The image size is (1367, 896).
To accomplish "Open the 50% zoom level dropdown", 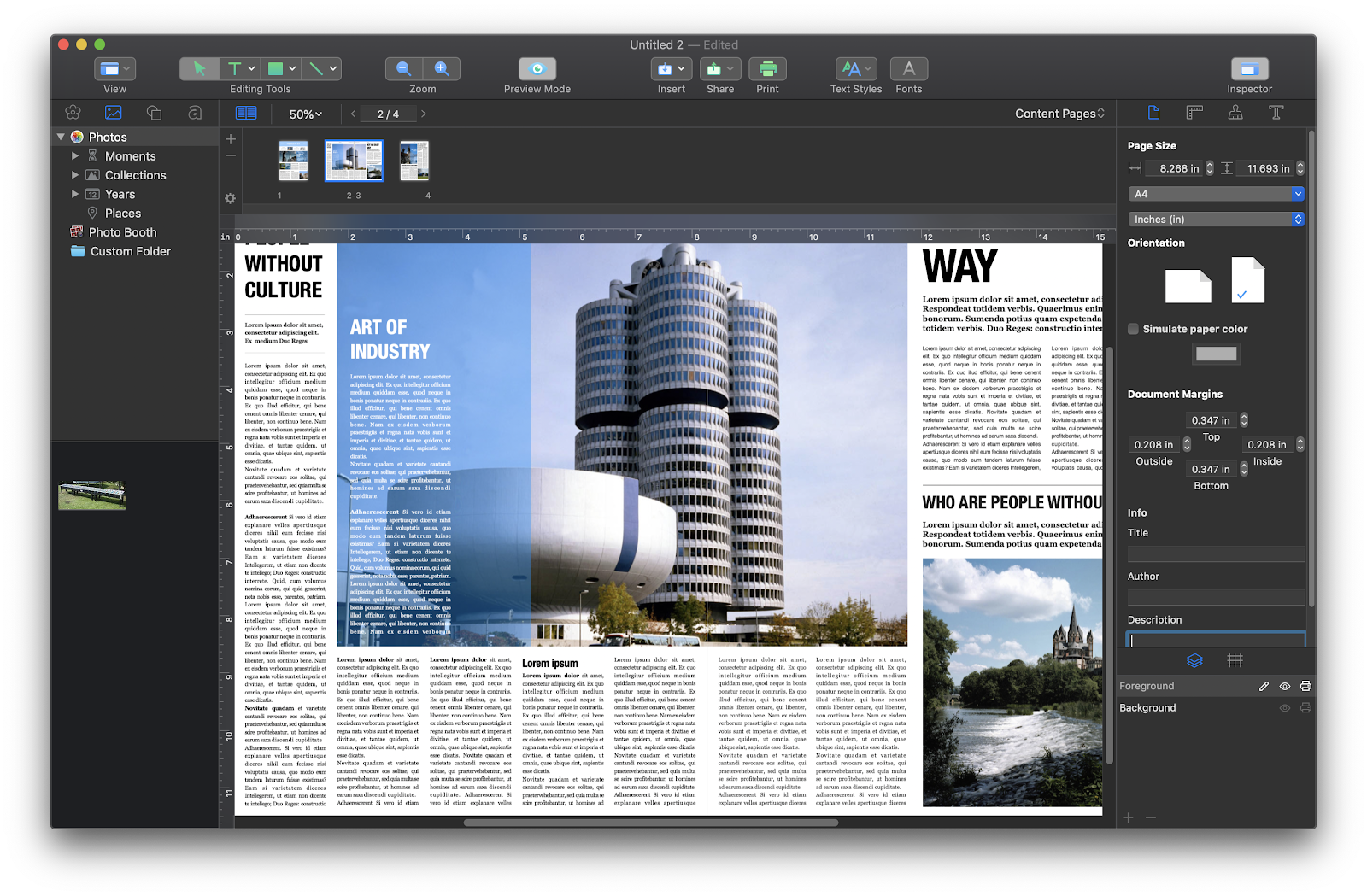I will tap(306, 114).
